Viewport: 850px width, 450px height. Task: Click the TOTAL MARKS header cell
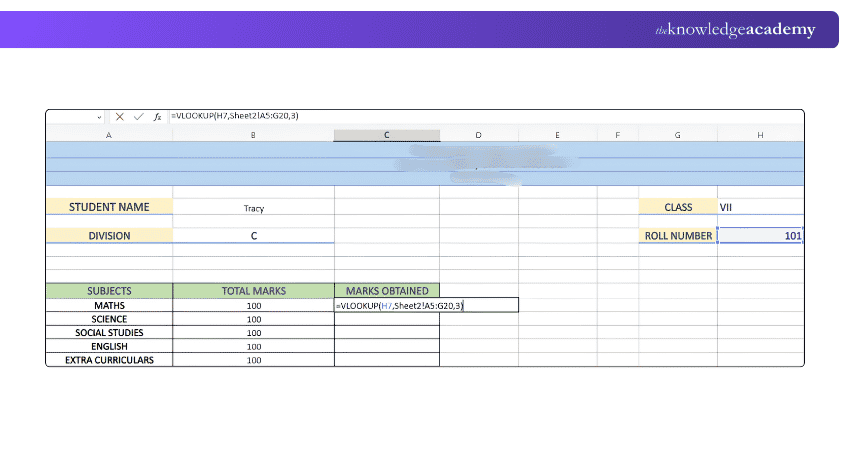253,291
